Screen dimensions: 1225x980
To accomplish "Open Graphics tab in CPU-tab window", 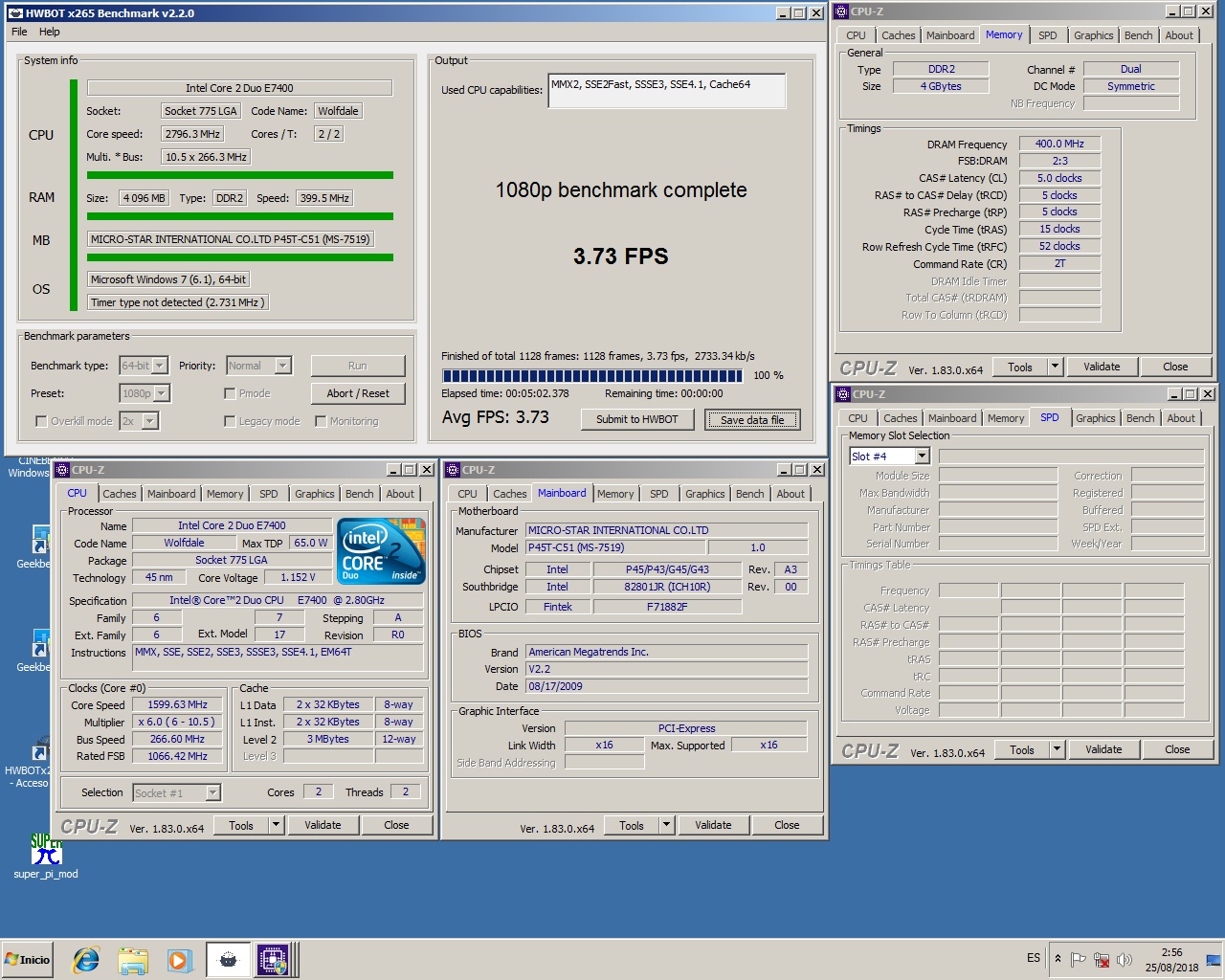I will point(314,494).
